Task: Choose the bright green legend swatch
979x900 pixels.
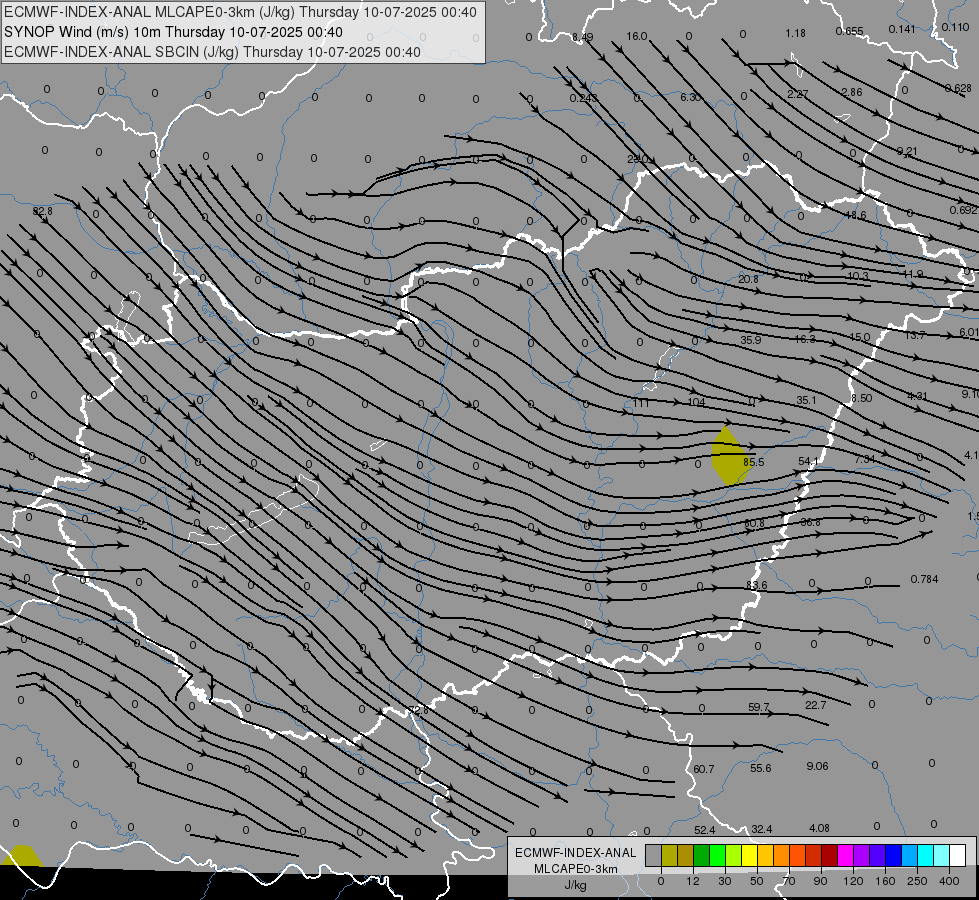Action: click(x=717, y=855)
